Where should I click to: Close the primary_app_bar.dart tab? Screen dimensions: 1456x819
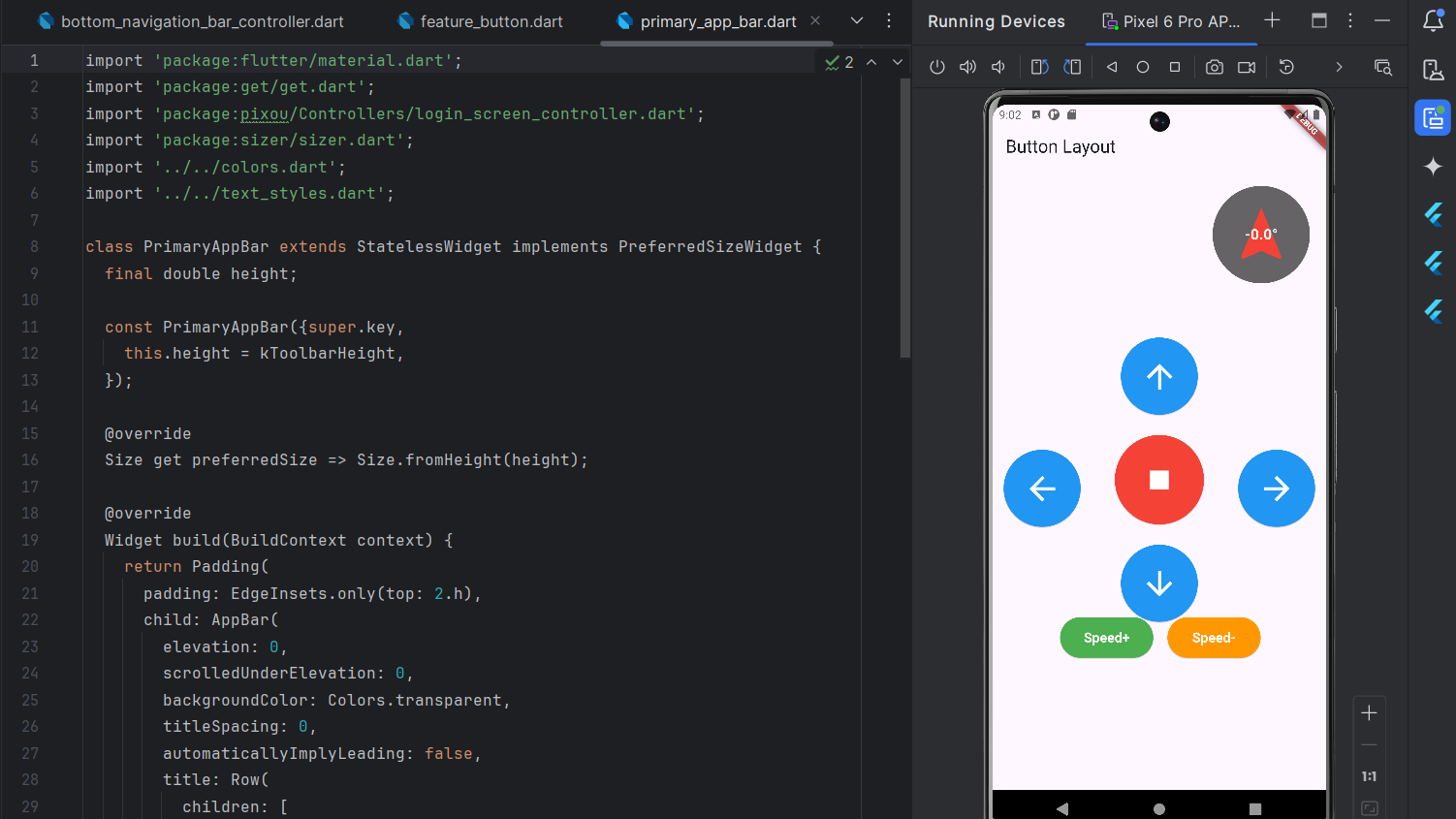[816, 20]
